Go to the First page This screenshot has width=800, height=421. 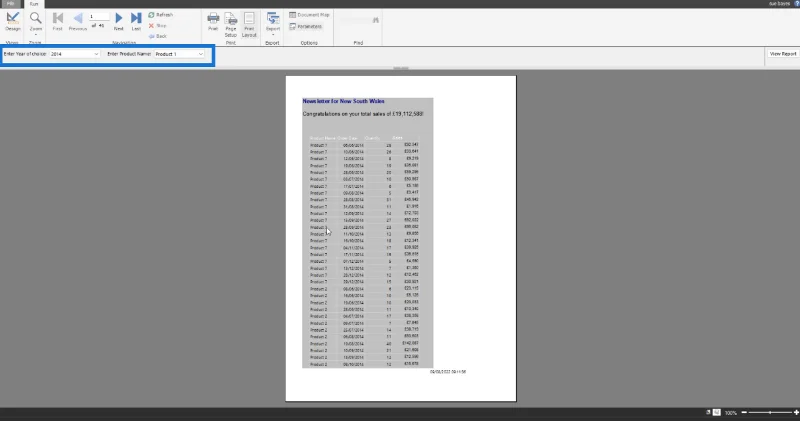pyautogui.click(x=58, y=21)
